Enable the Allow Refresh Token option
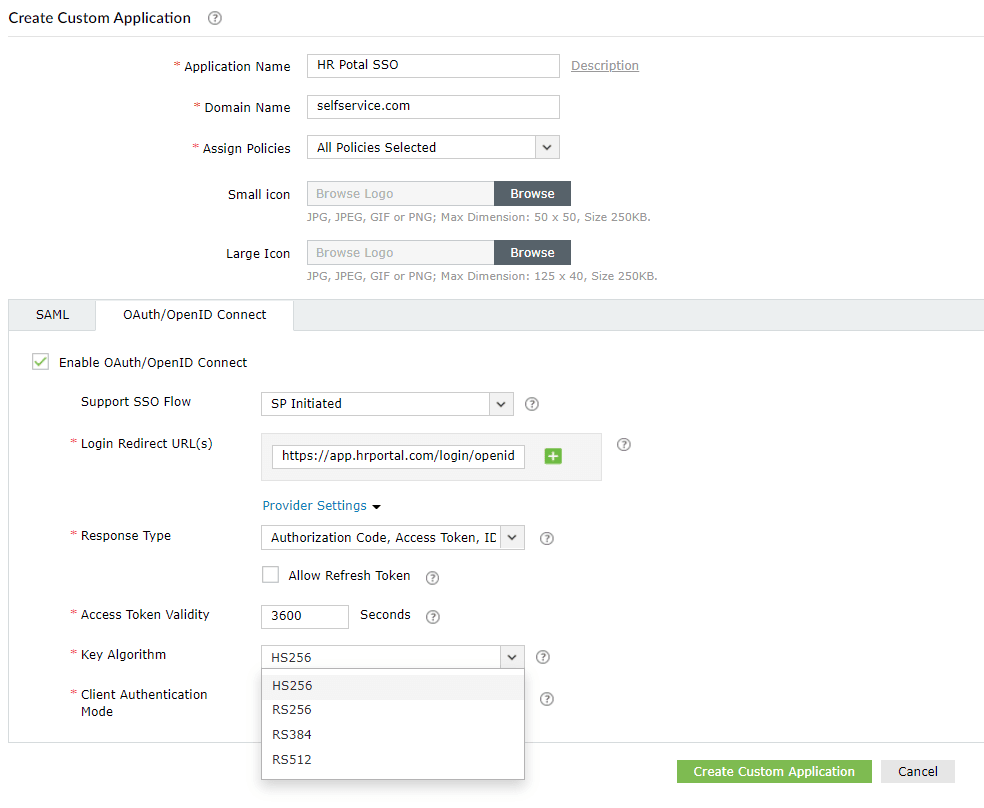This screenshot has height=808, width=984. pos(270,575)
